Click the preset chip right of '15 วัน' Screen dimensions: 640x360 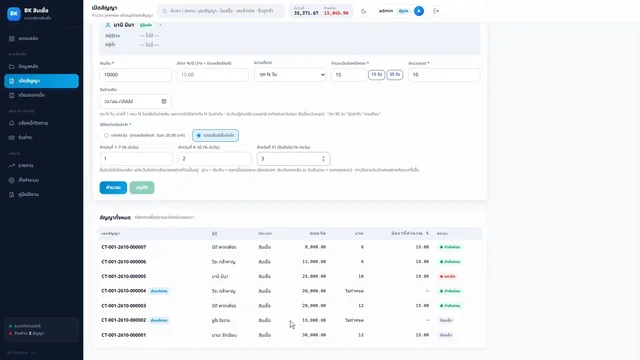395,75
